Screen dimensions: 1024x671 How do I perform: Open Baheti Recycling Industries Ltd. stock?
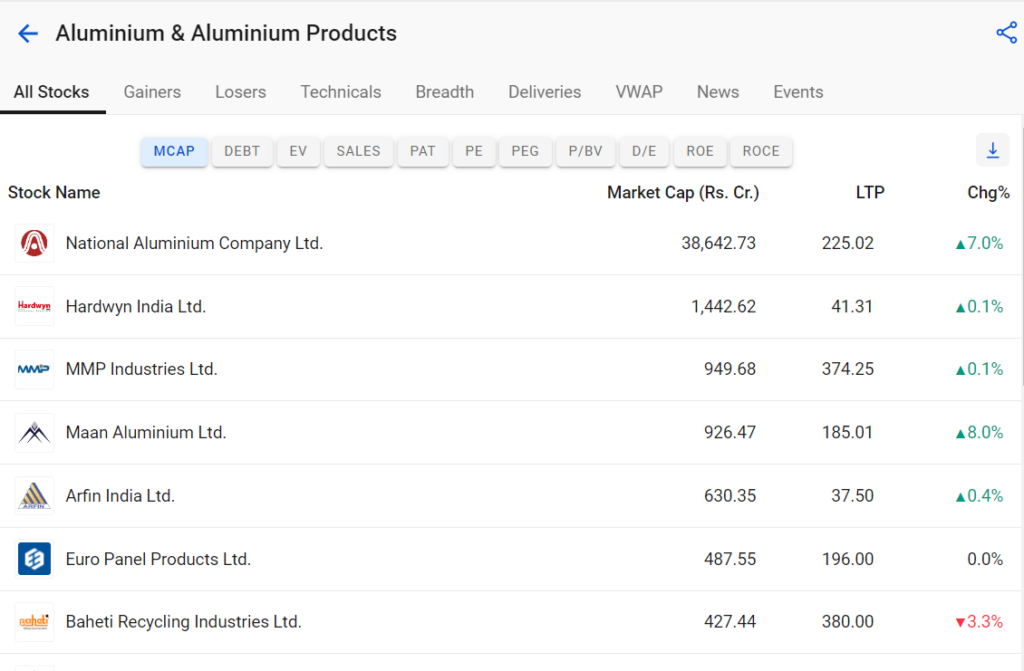(x=184, y=621)
